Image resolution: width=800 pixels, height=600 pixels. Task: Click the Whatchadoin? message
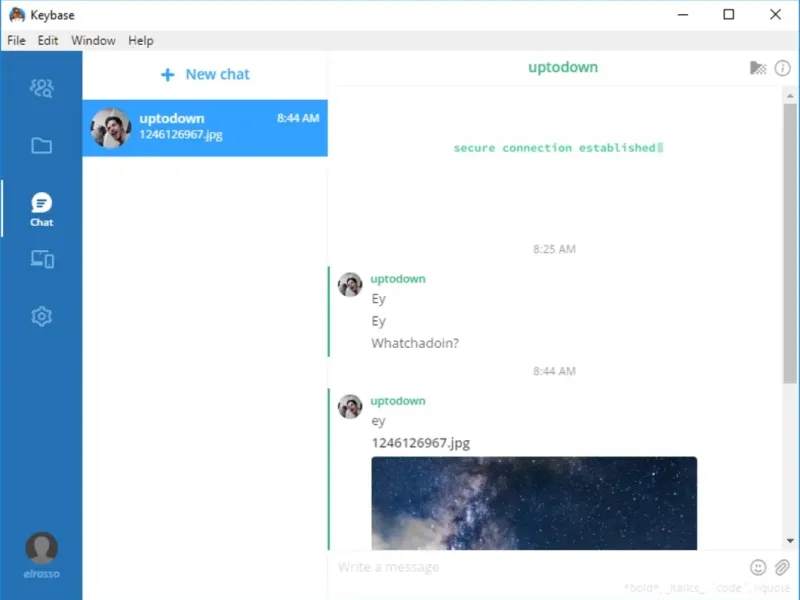pyautogui.click(x=415, y=343)
